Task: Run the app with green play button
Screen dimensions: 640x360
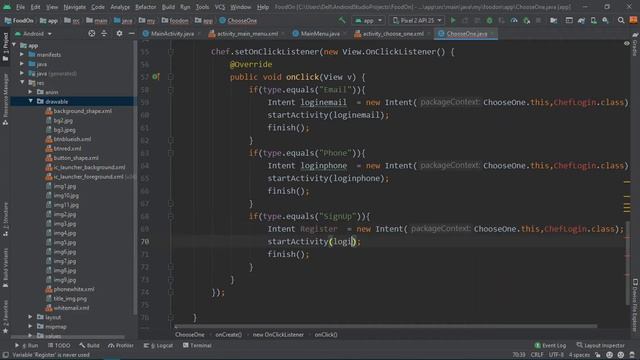Action: pos(453,20)
